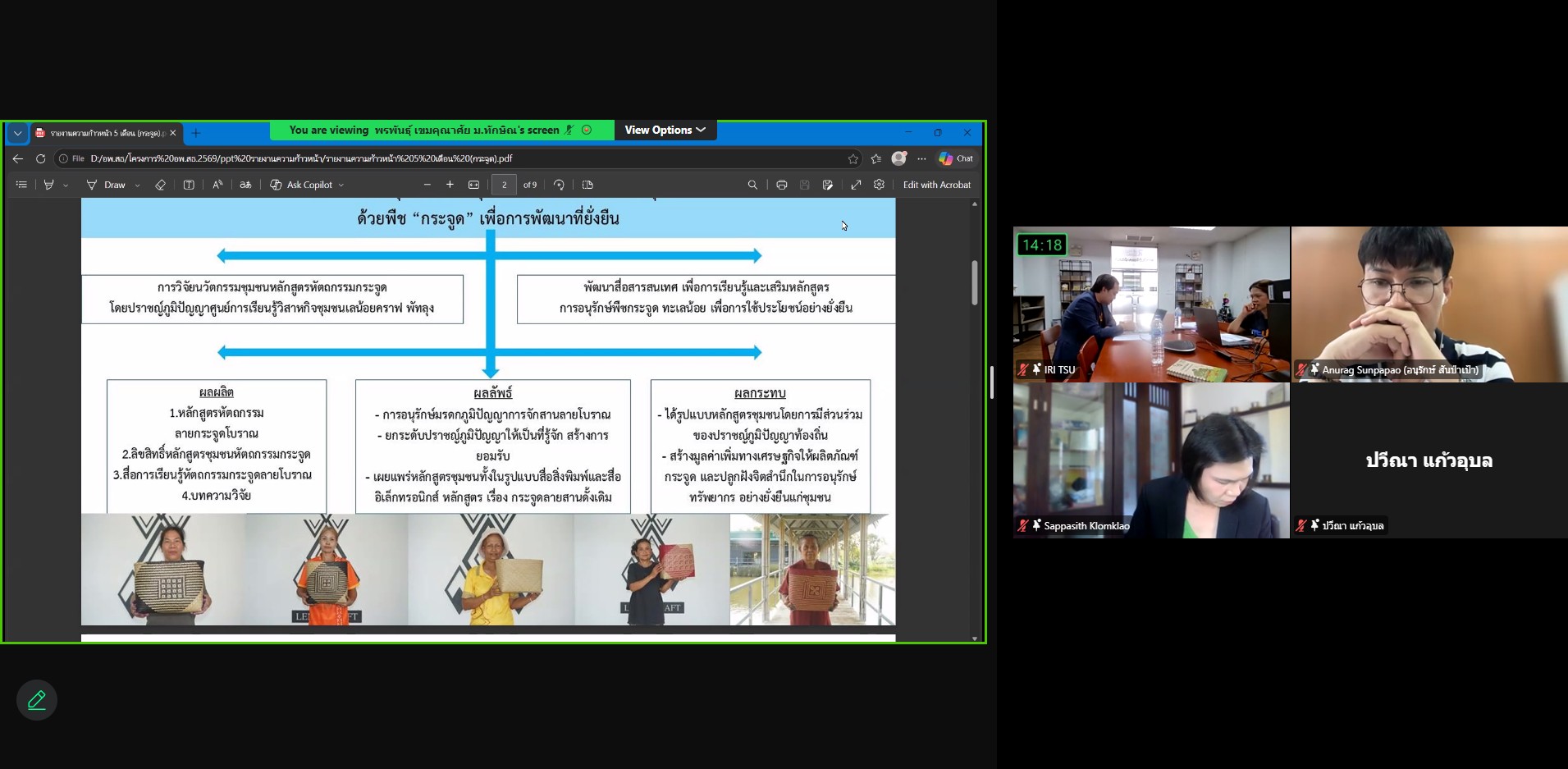
Task: Go back in the browser
Action: (x=18, y=158)
